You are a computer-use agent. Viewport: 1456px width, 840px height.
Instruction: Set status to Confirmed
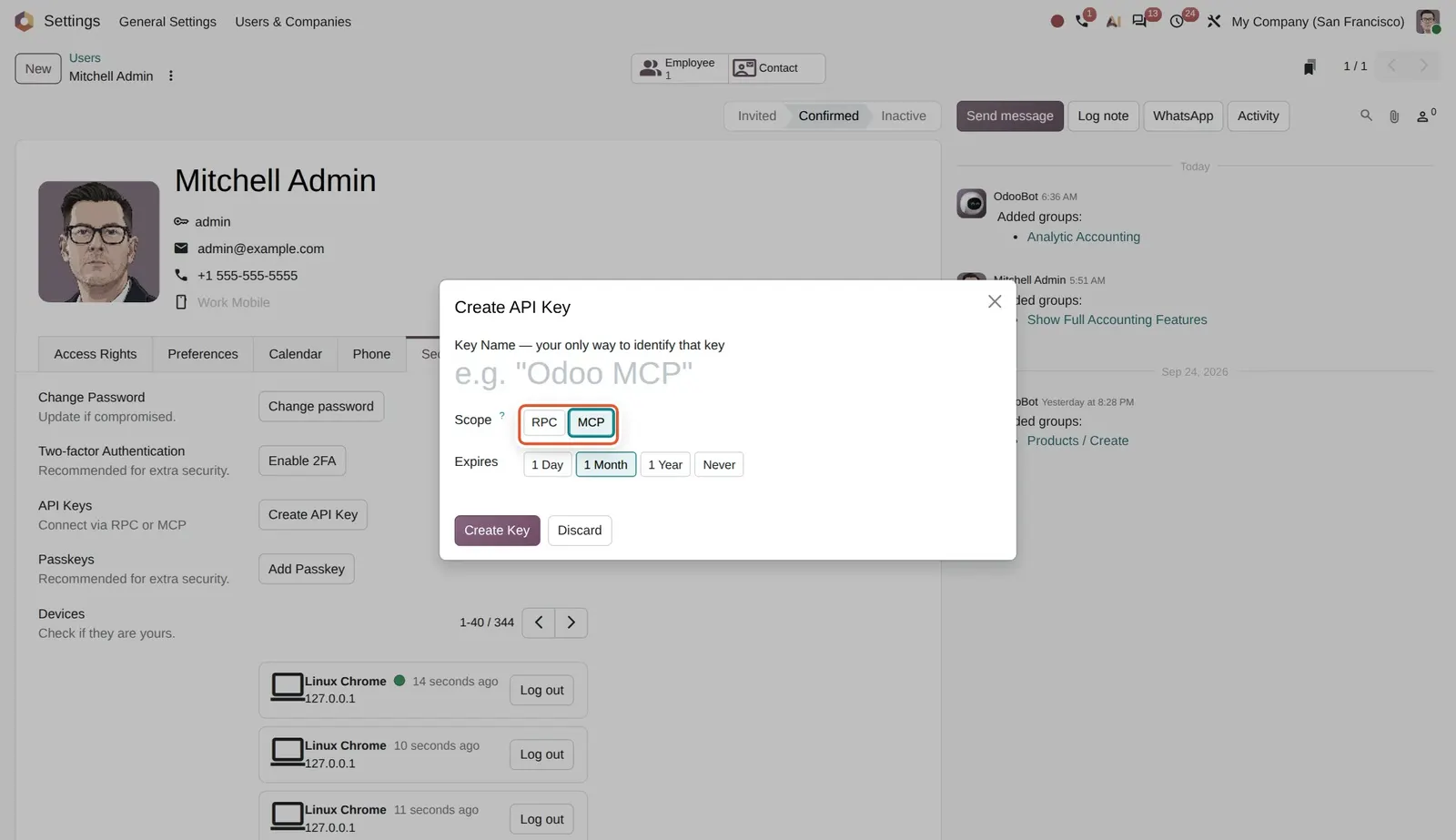[828, 116]
